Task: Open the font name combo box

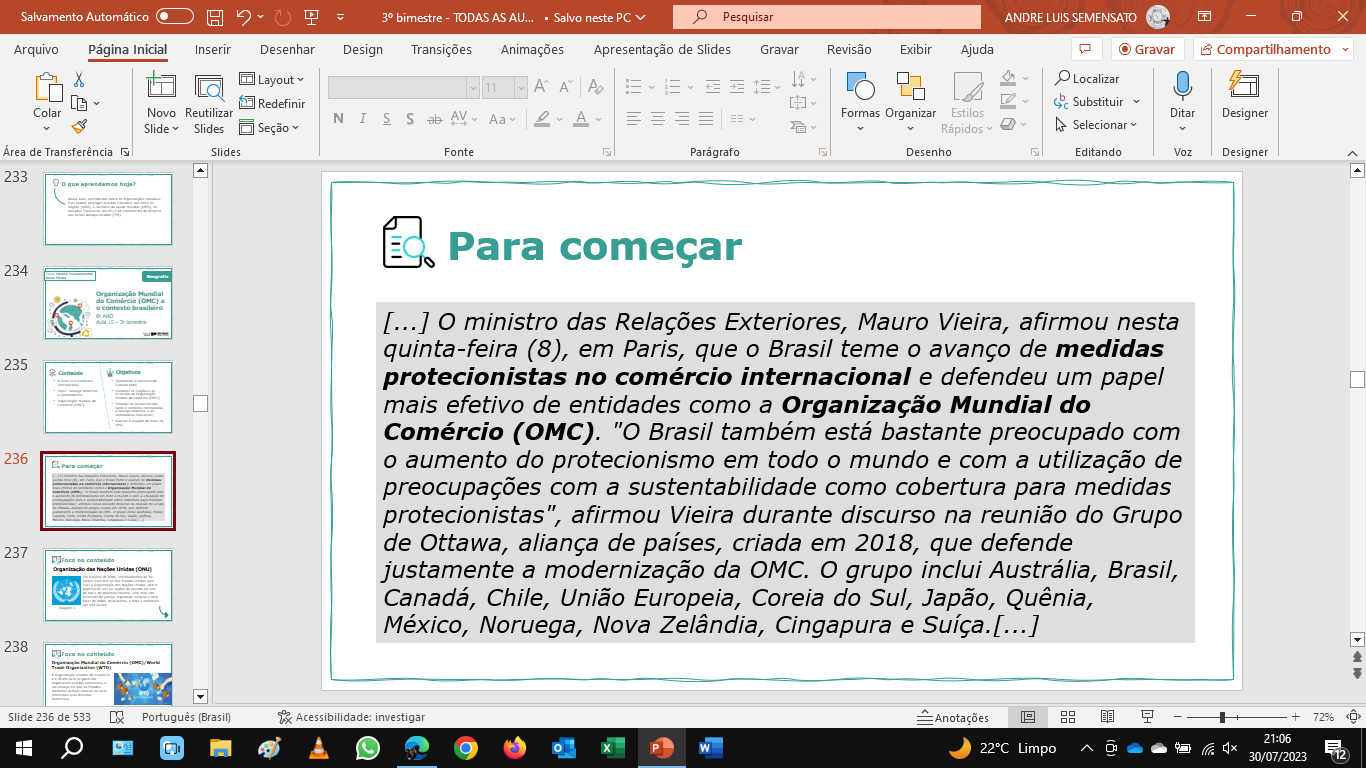Action: pos(404,88)
